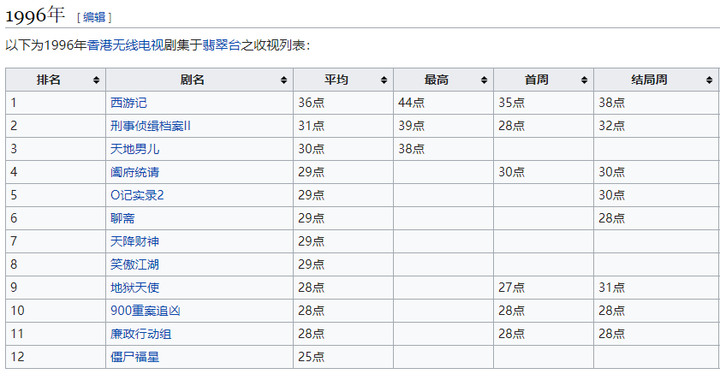Open the 聊斋 drama link
720x380 pixels.
coord(123,218)
